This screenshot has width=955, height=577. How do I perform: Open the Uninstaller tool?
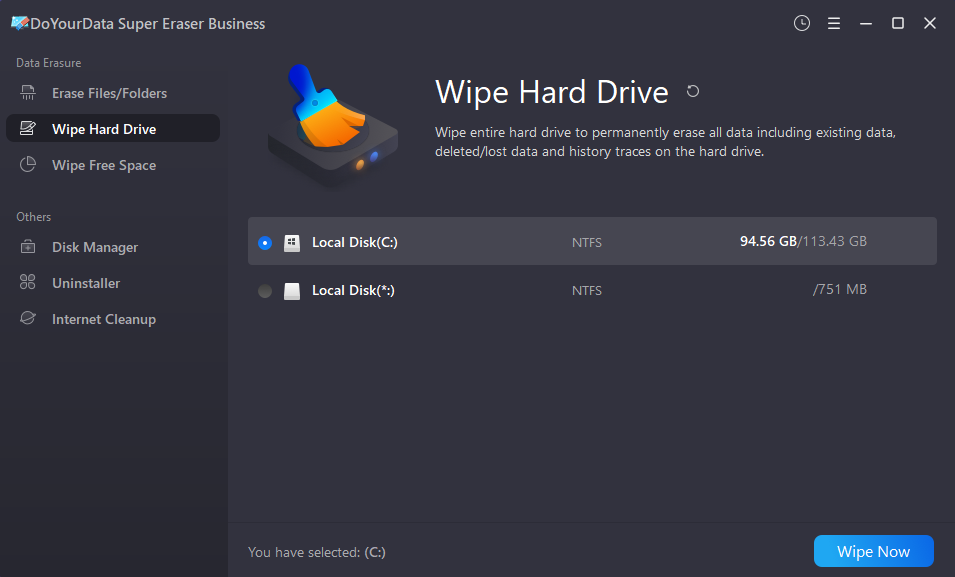click(113, 283)
